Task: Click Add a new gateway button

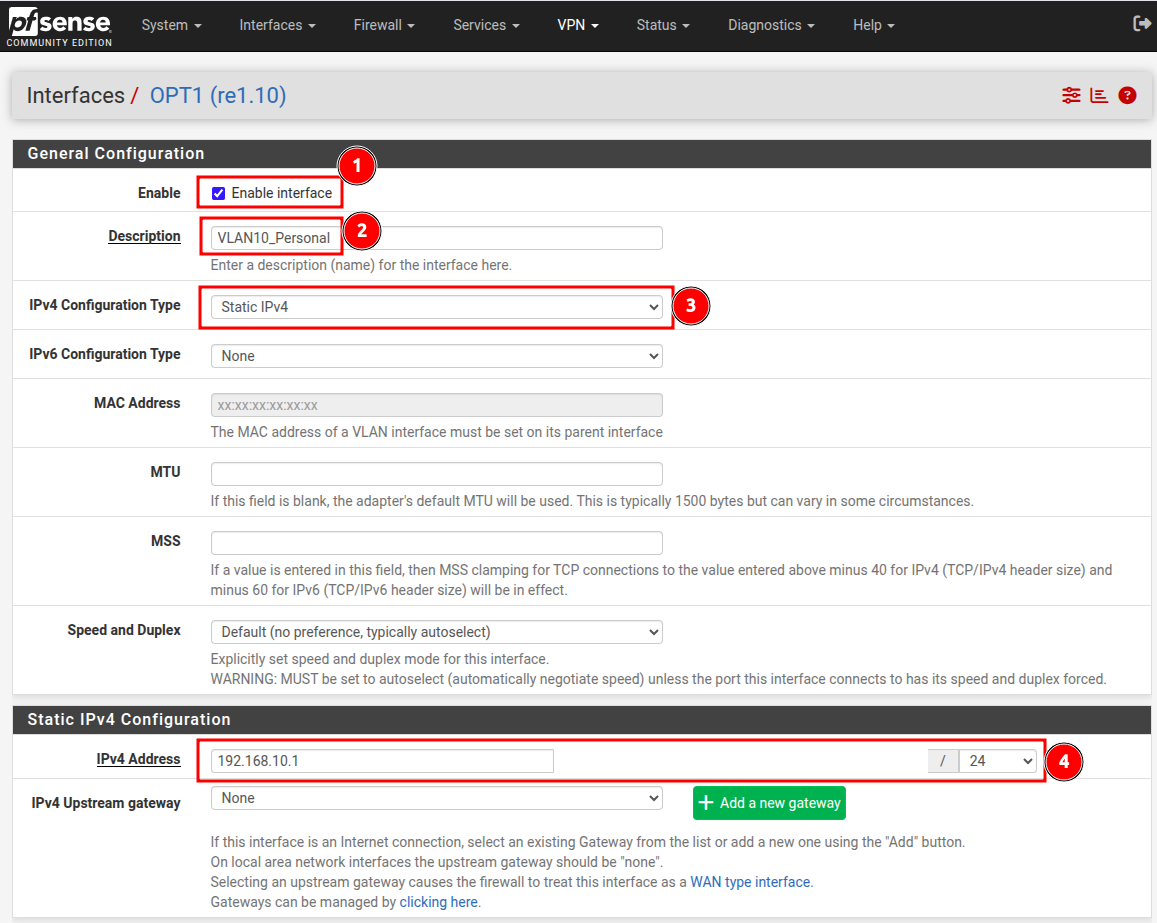Action: coord(769,803)
